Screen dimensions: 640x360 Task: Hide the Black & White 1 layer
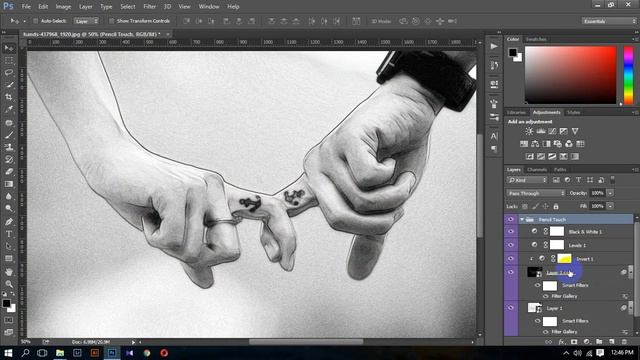[511, 231]
